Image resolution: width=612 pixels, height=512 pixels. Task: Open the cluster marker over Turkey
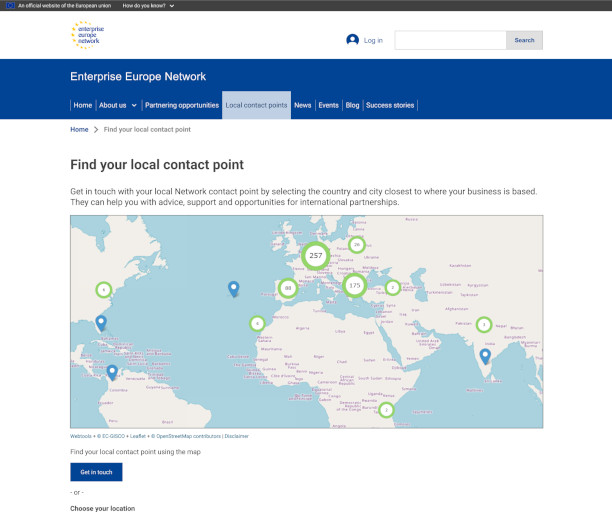[x=393, y=288]
